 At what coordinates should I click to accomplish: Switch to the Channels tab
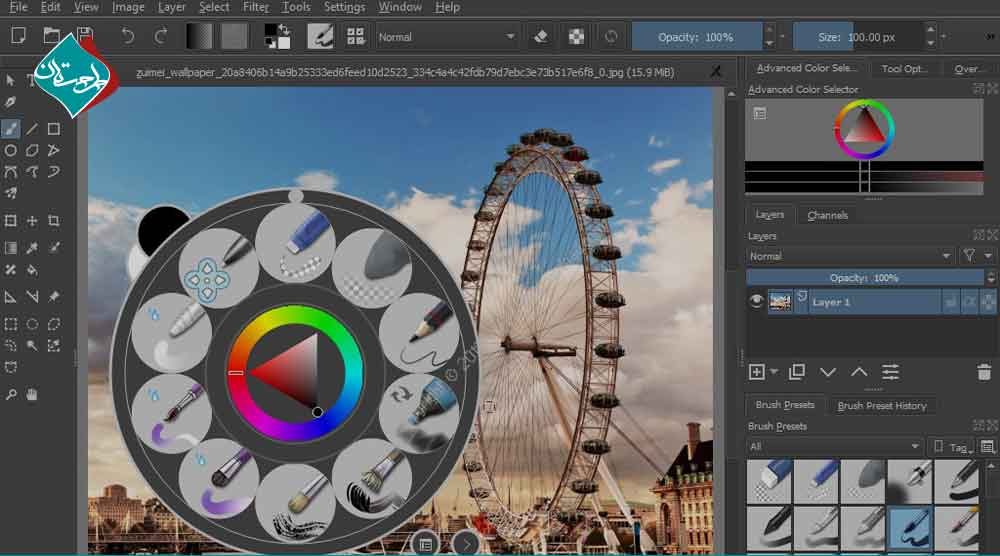[827, 215]
